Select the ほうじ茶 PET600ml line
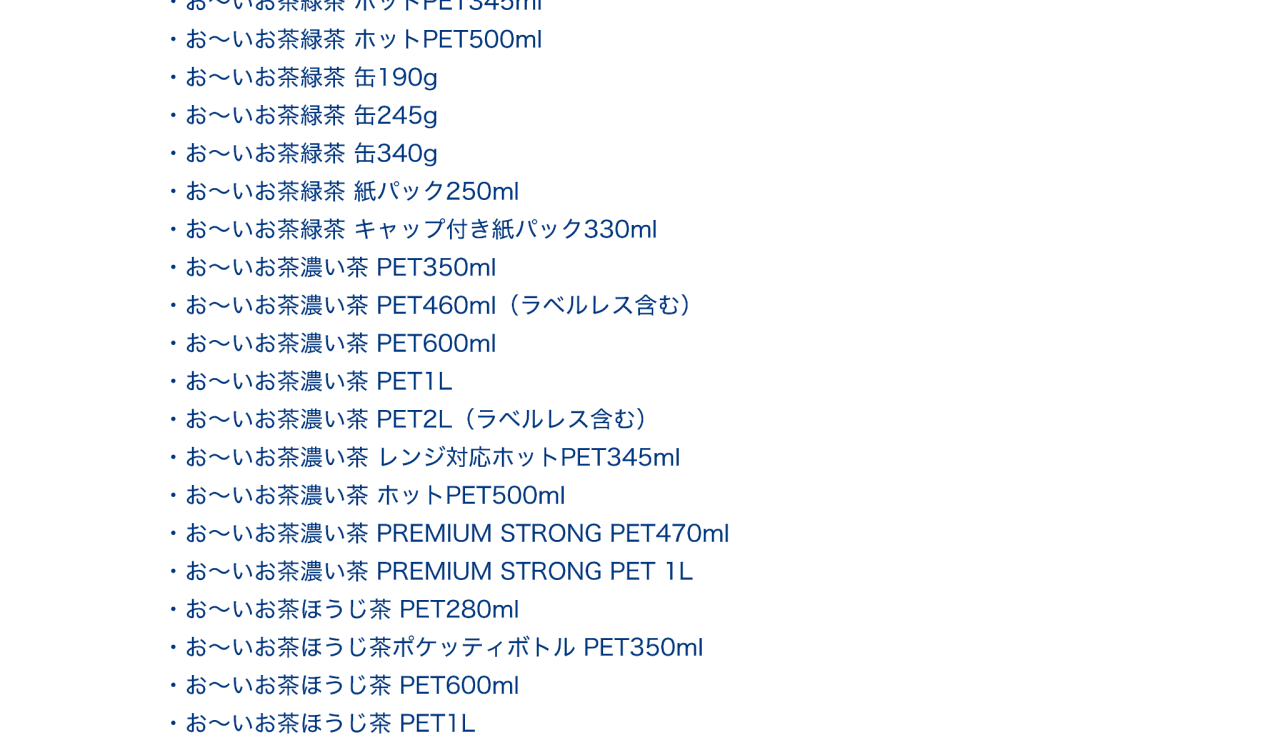Viewport: 1280px width, 750px height. point(352,686)
